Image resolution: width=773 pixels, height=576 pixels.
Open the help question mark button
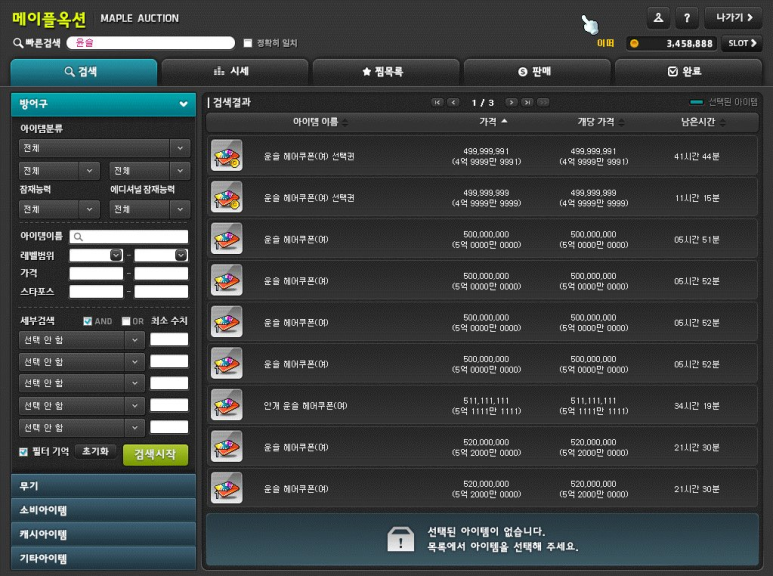pos(687,18)
